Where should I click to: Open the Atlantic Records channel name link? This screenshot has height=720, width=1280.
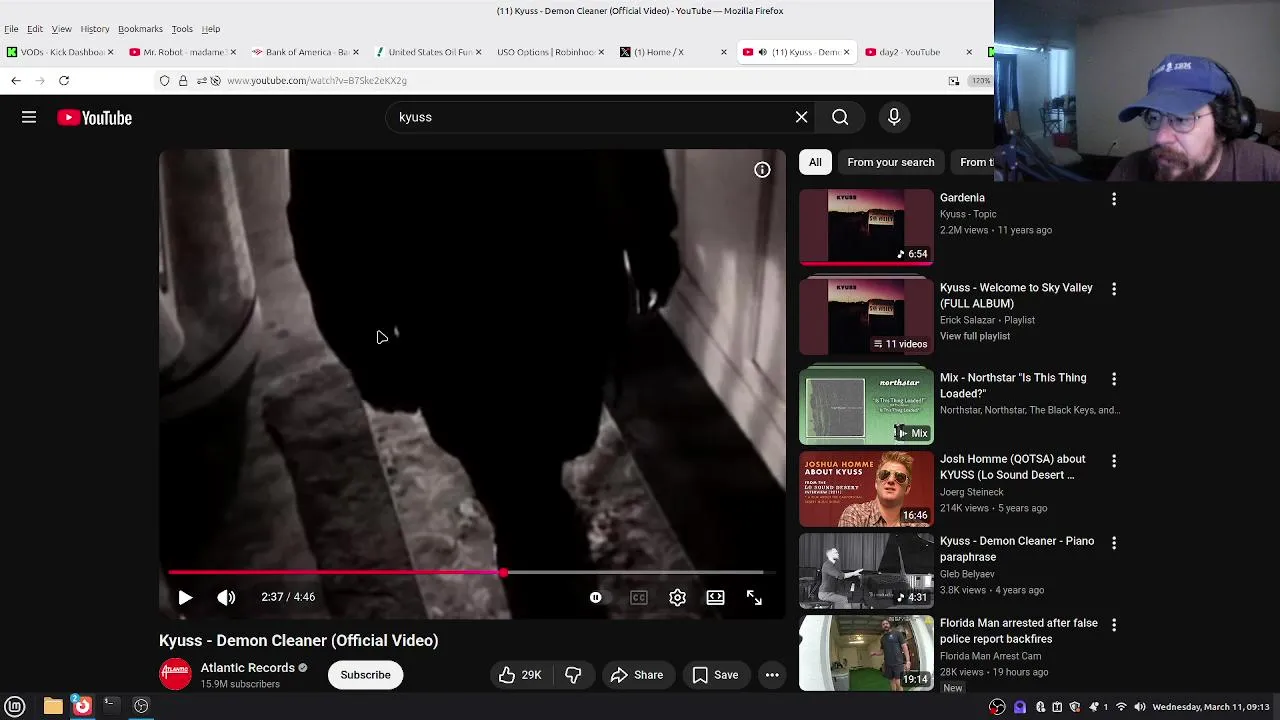(247, 668)
